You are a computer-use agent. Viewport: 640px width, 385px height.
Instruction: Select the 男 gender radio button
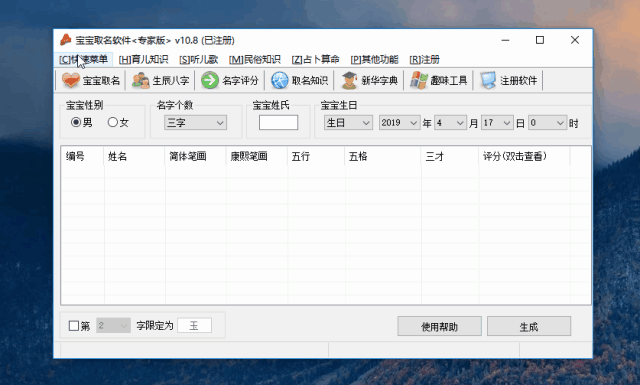pos(76,122)
